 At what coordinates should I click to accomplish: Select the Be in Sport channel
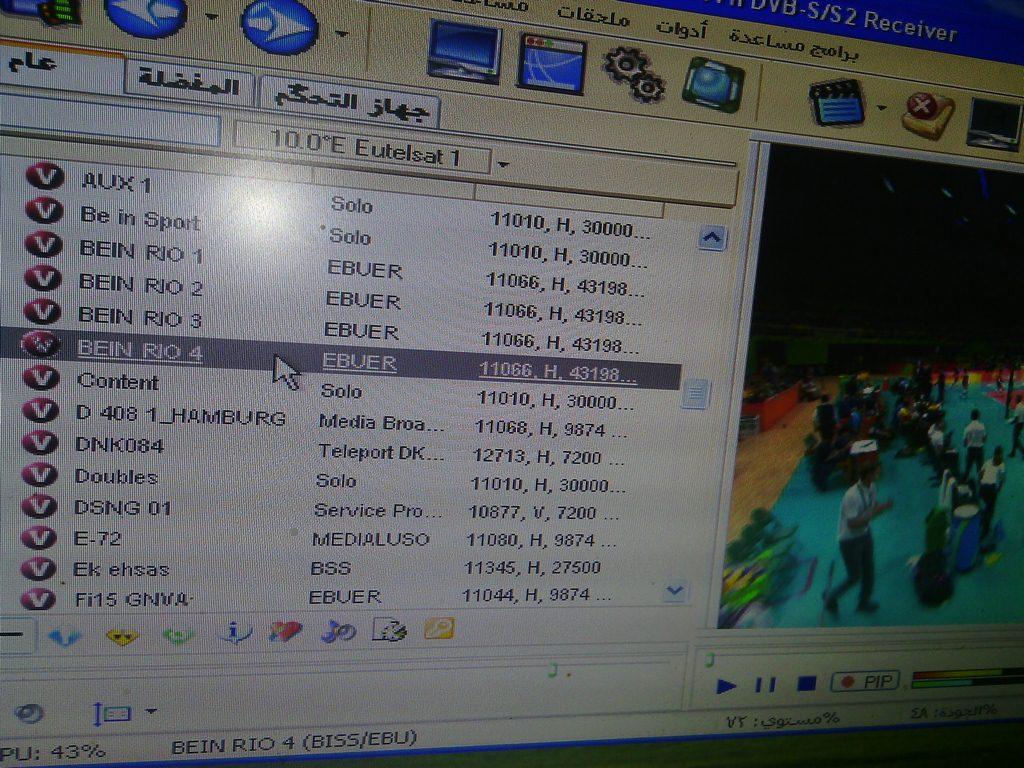(140, 218)
